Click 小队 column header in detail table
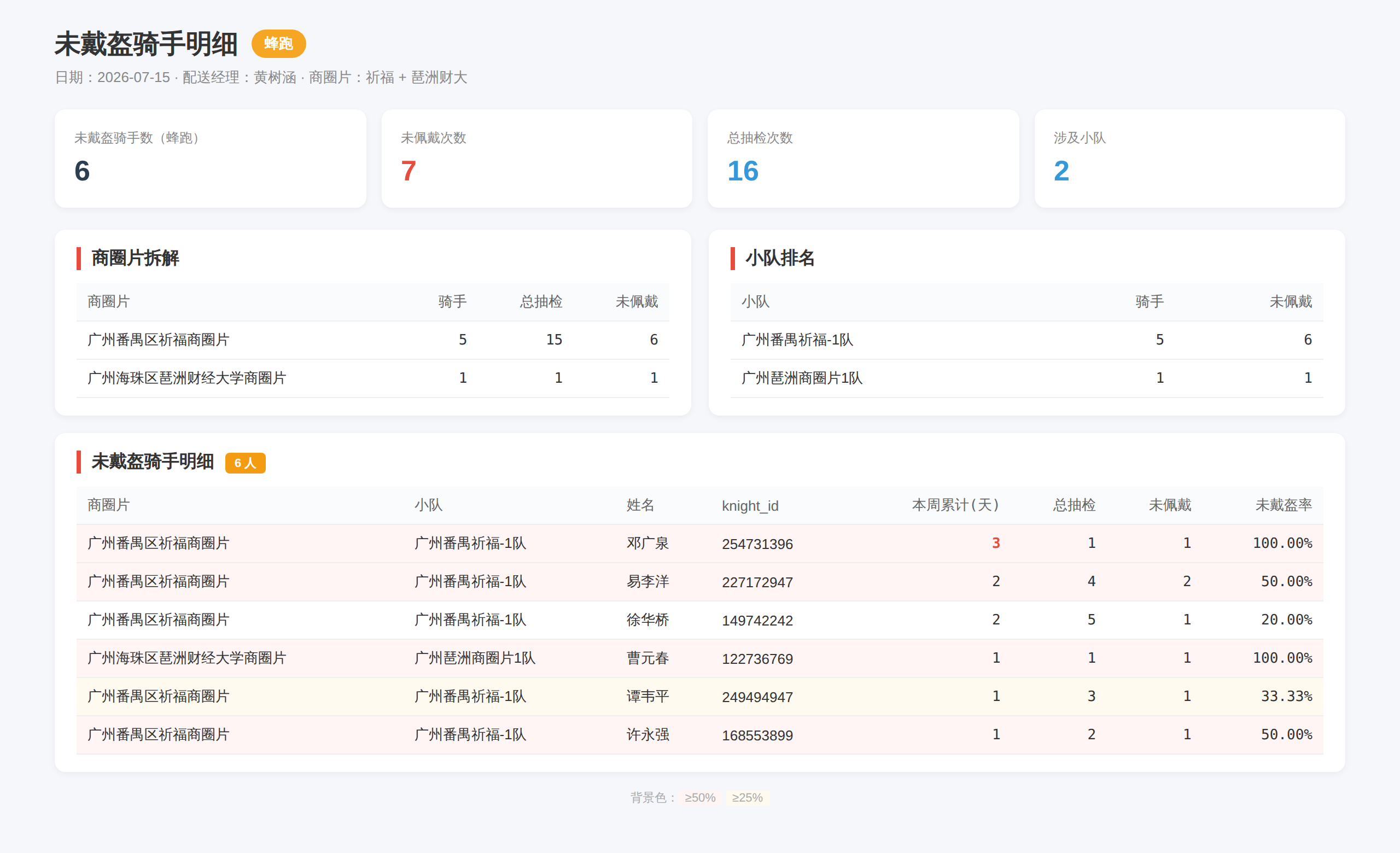The height and width of the screenshot is (853, 1400). (x=428, y=505)
